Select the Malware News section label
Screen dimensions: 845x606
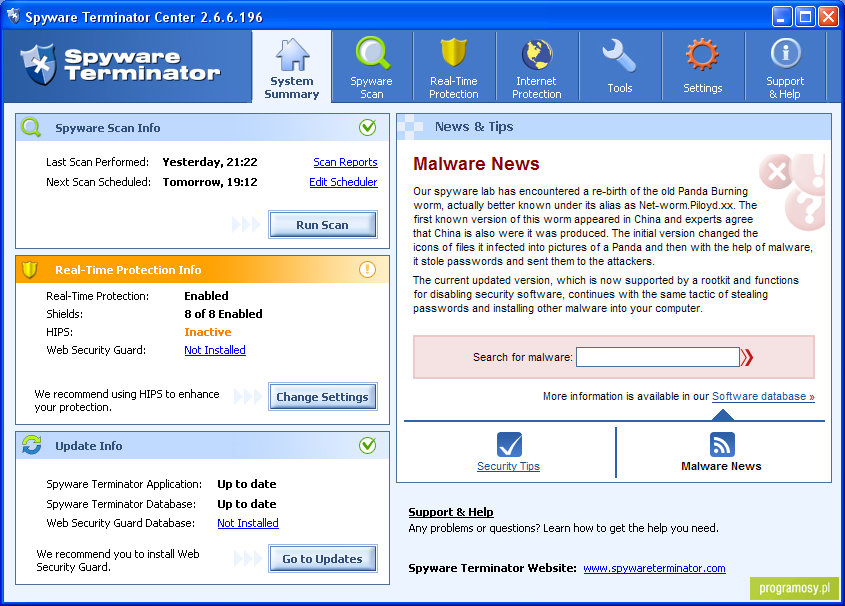[x=721, y=466]
